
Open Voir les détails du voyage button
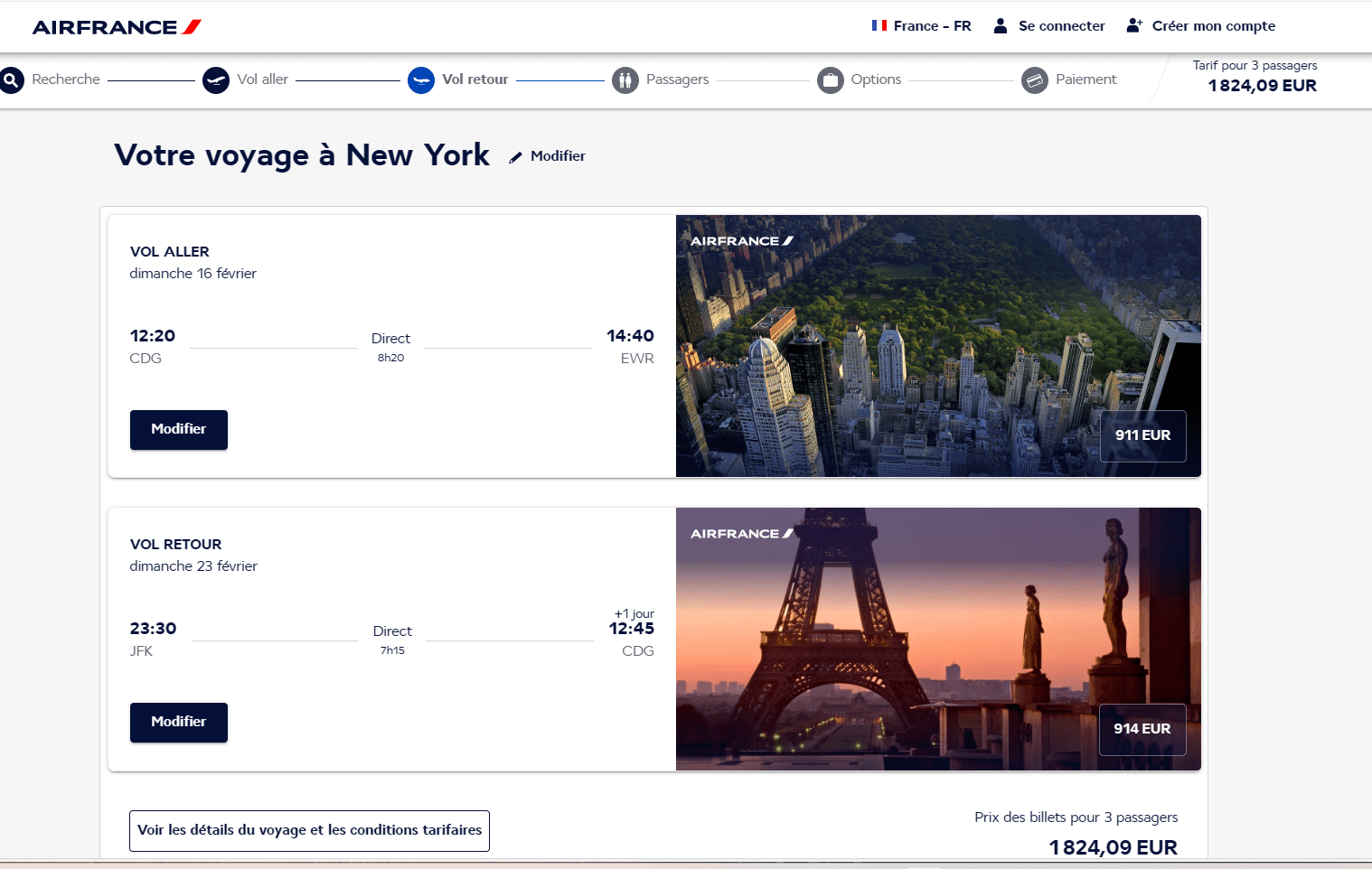309,831
